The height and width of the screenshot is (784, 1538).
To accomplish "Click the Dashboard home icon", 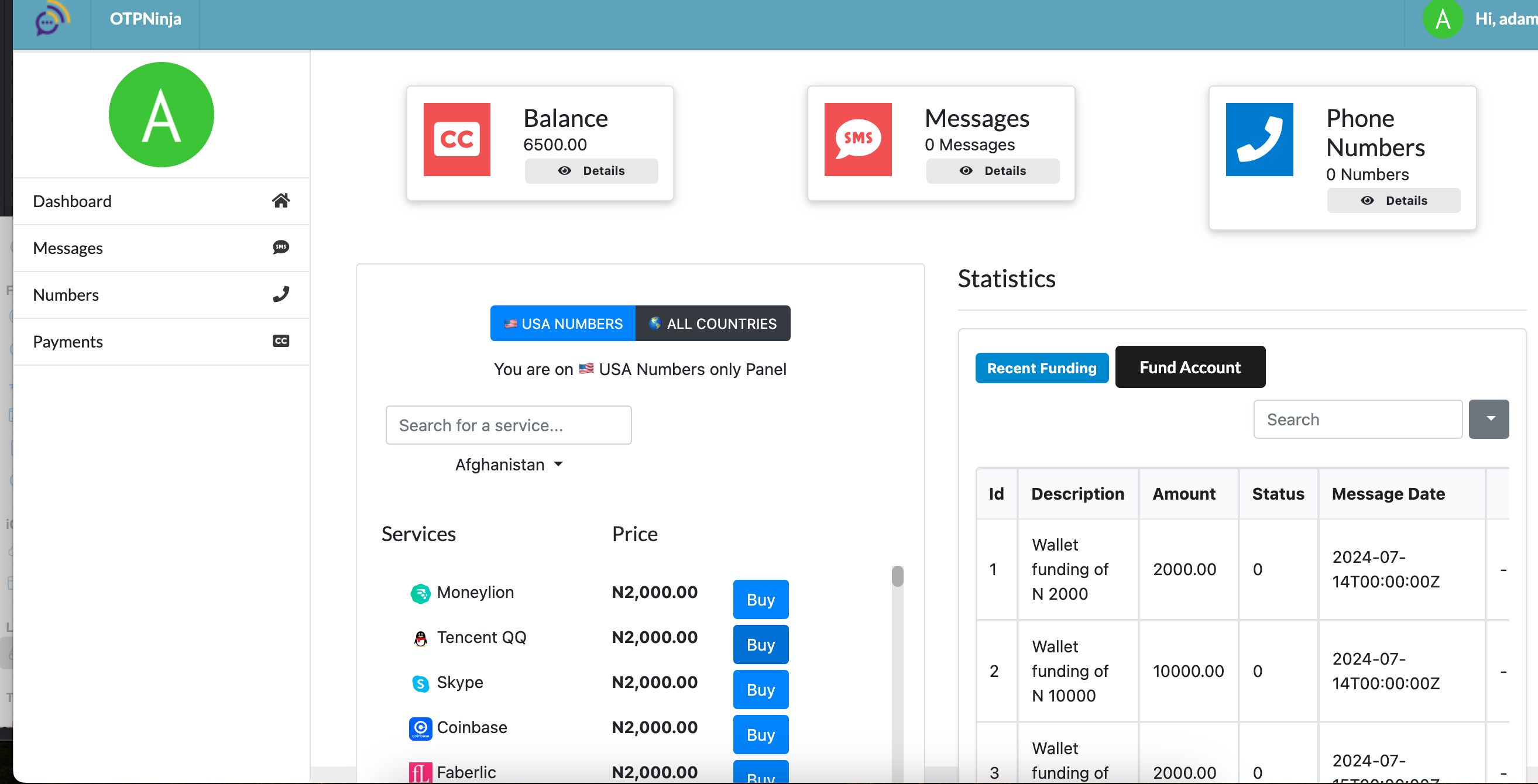I will click(280, 201).
